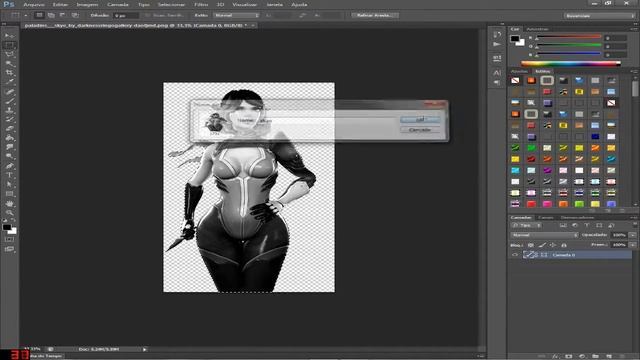Click OK button in dialog
This screenshot has height=360, width=640.
tap(420, 119)
